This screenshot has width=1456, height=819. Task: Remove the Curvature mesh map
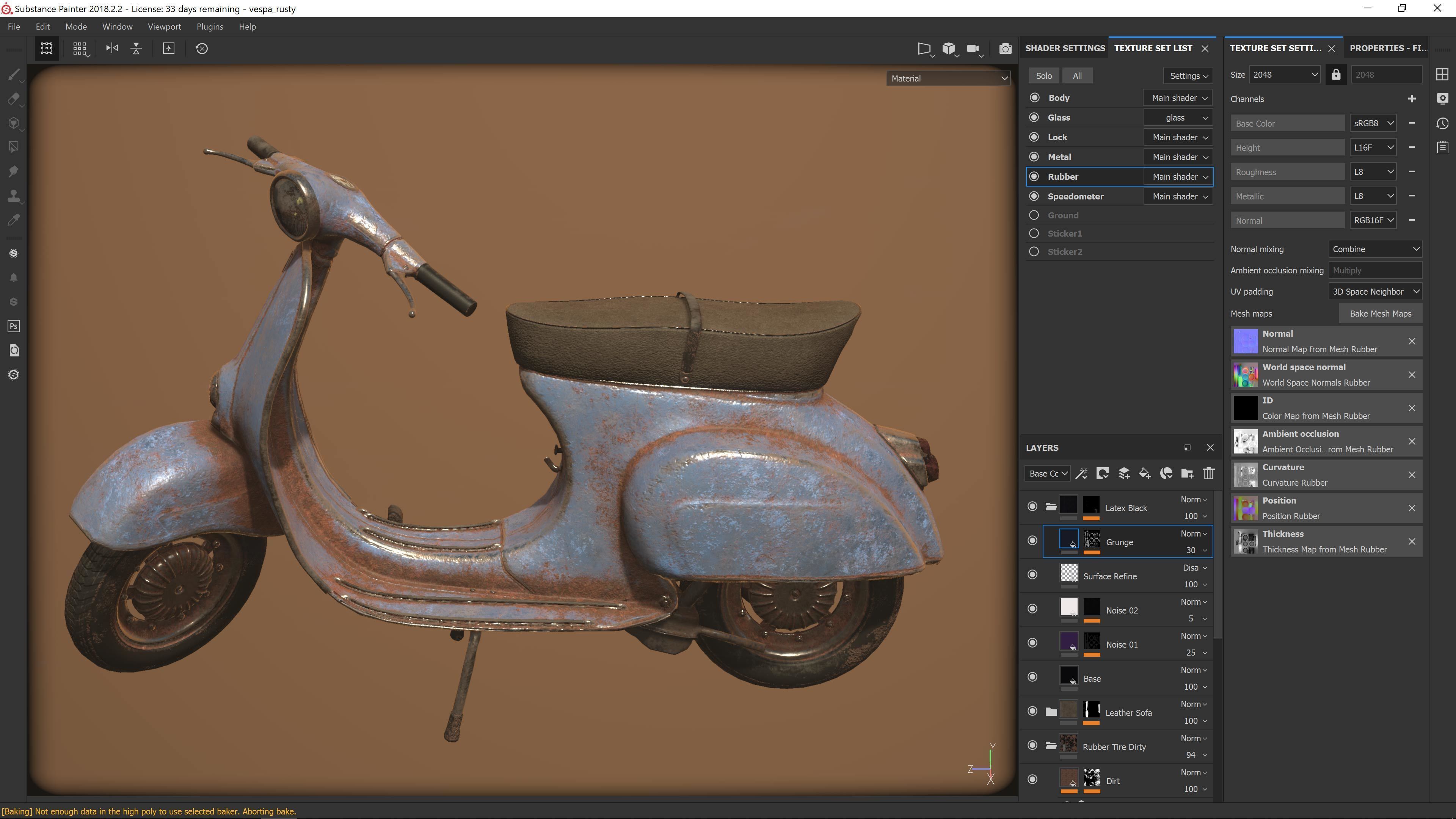(x=1412, y=475)
